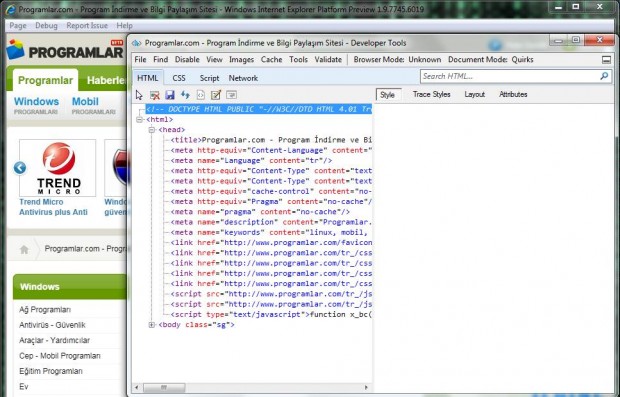Click the magnifier icon in the Search HTML box
The width and height of the screenshot is (620, 397).
pyautogui.click(x=604, y=76)
